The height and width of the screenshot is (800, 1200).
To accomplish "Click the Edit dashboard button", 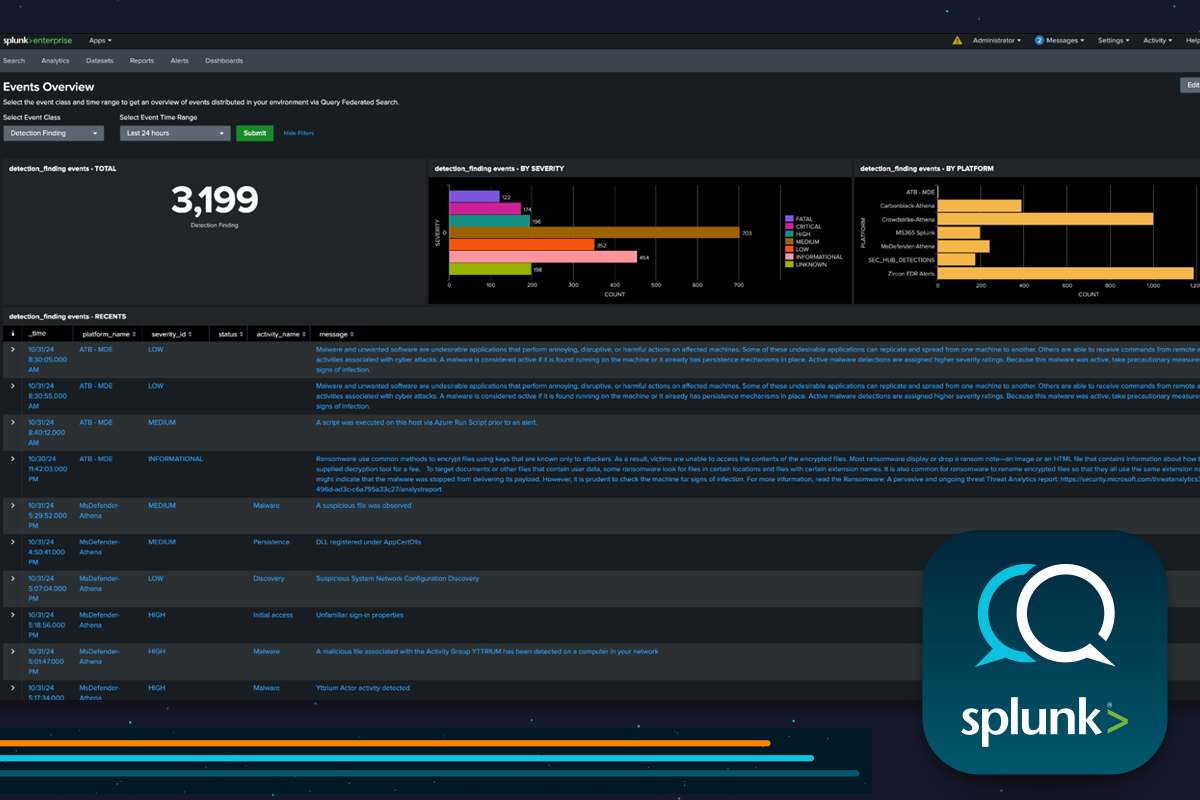I will point(1190,85).
